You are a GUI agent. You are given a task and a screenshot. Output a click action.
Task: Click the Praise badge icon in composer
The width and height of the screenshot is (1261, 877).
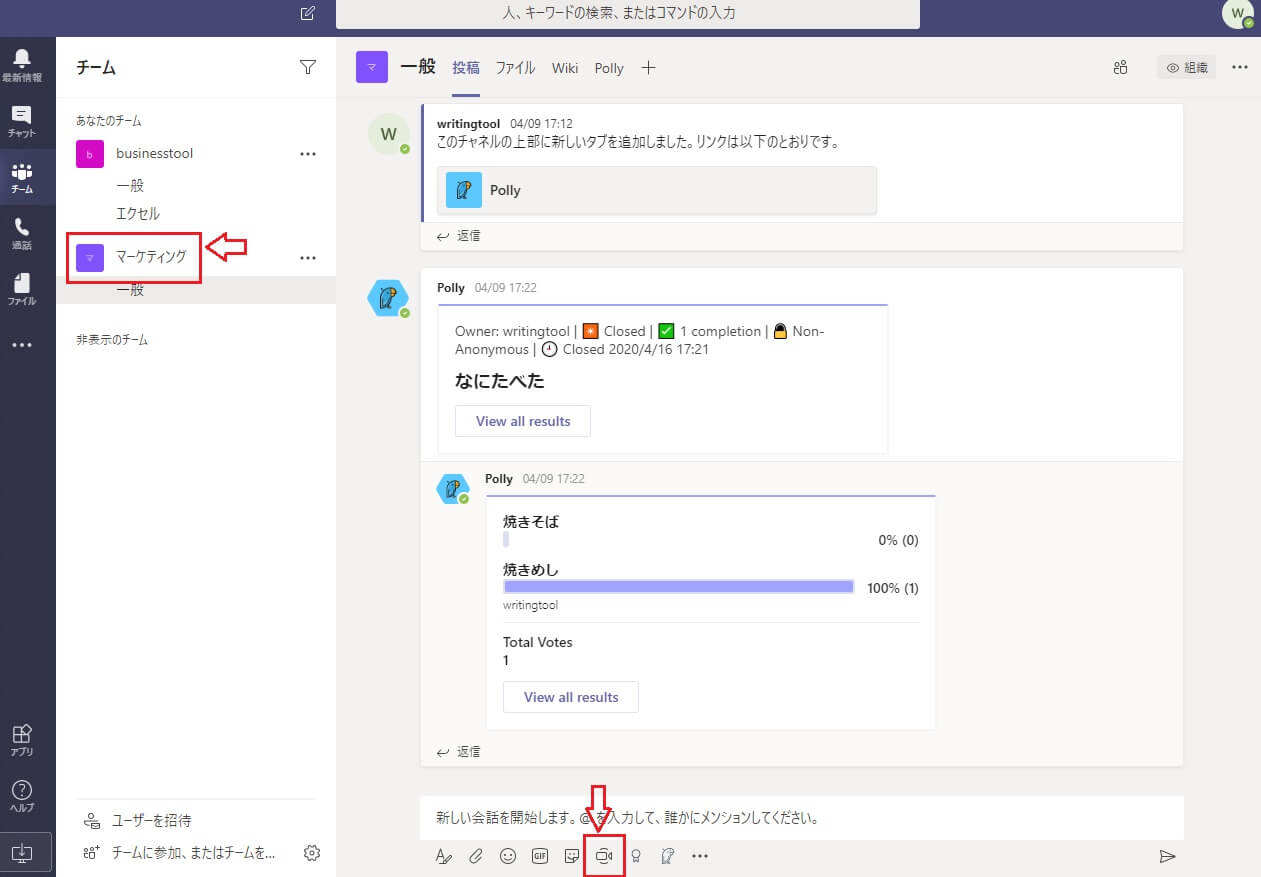point(635,856)
